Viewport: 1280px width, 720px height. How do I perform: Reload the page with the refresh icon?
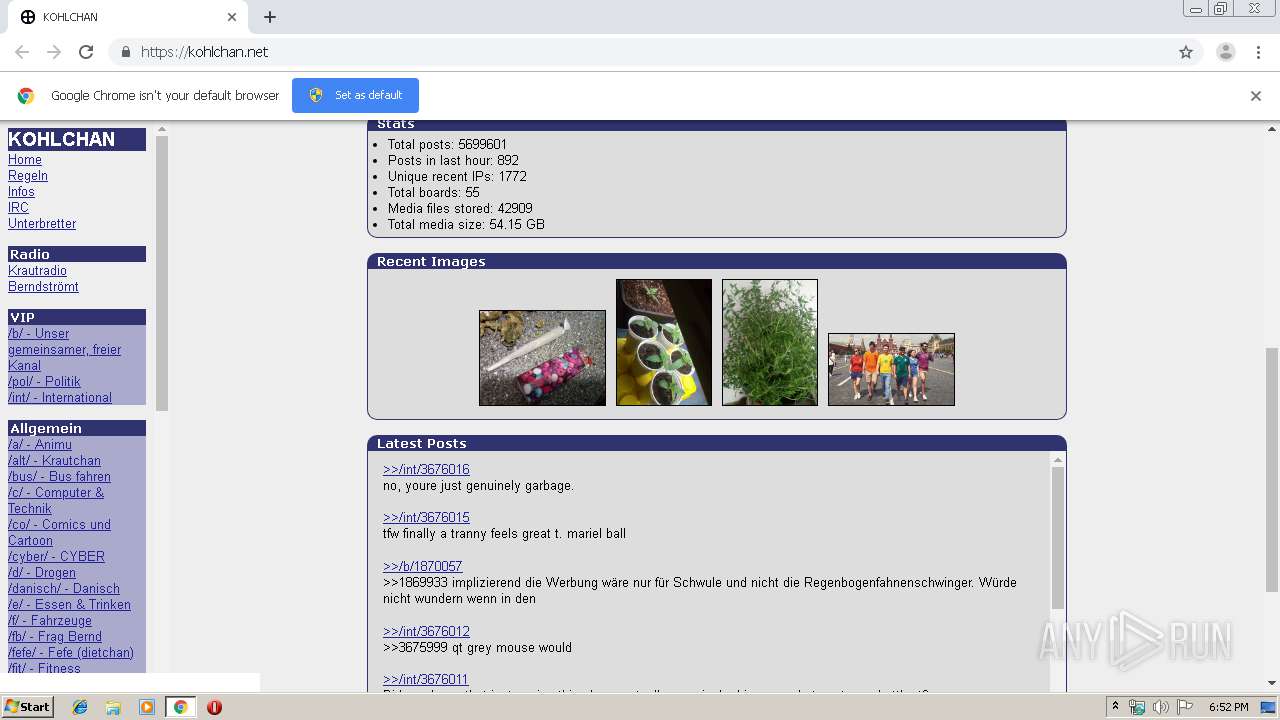pyautogui.click(x=86, y=52)
